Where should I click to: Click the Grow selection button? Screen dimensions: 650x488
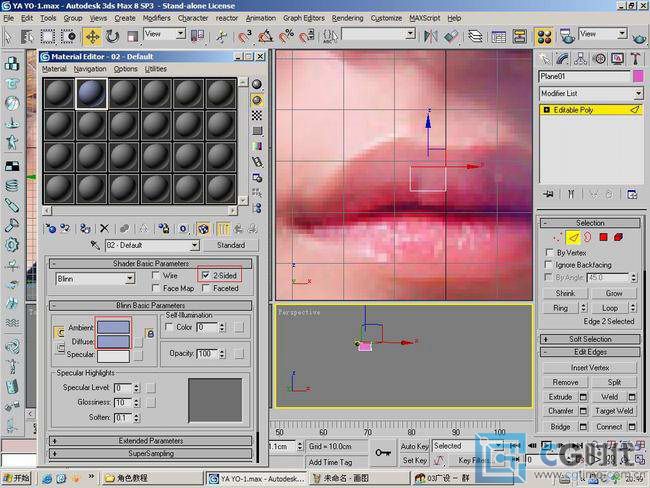[614, 293]
